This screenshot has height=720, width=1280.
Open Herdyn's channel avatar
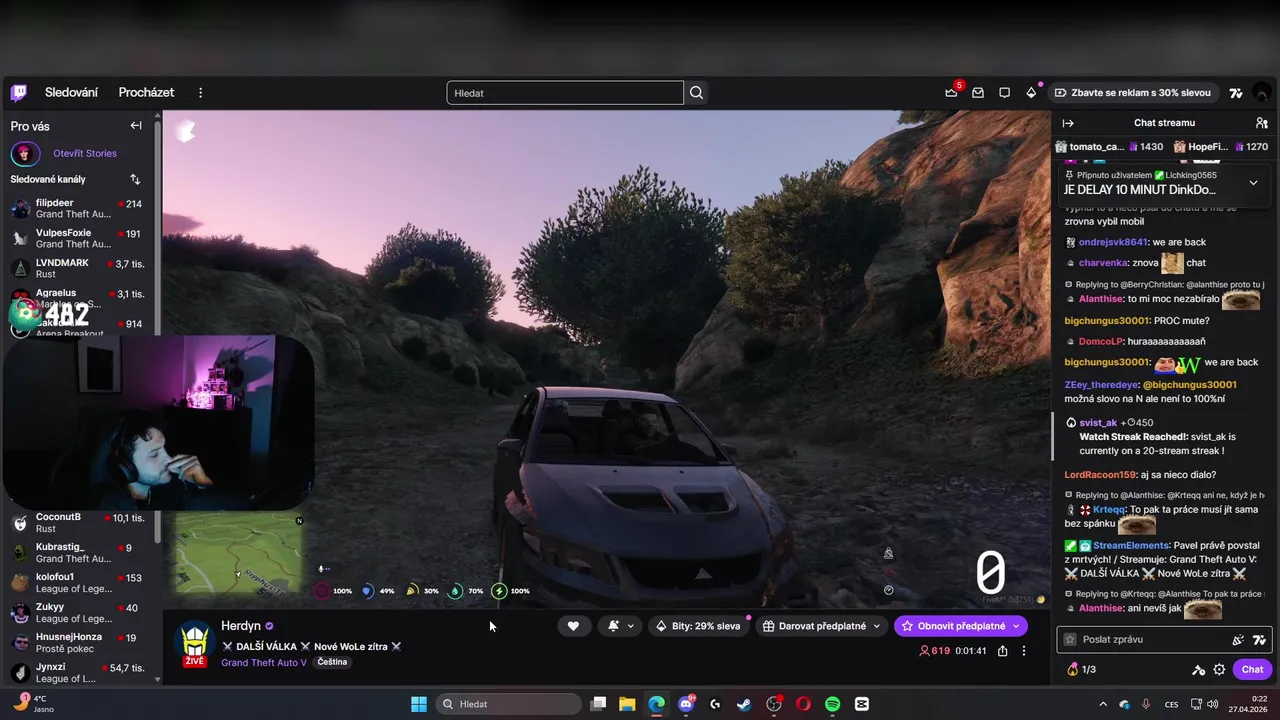194,643
